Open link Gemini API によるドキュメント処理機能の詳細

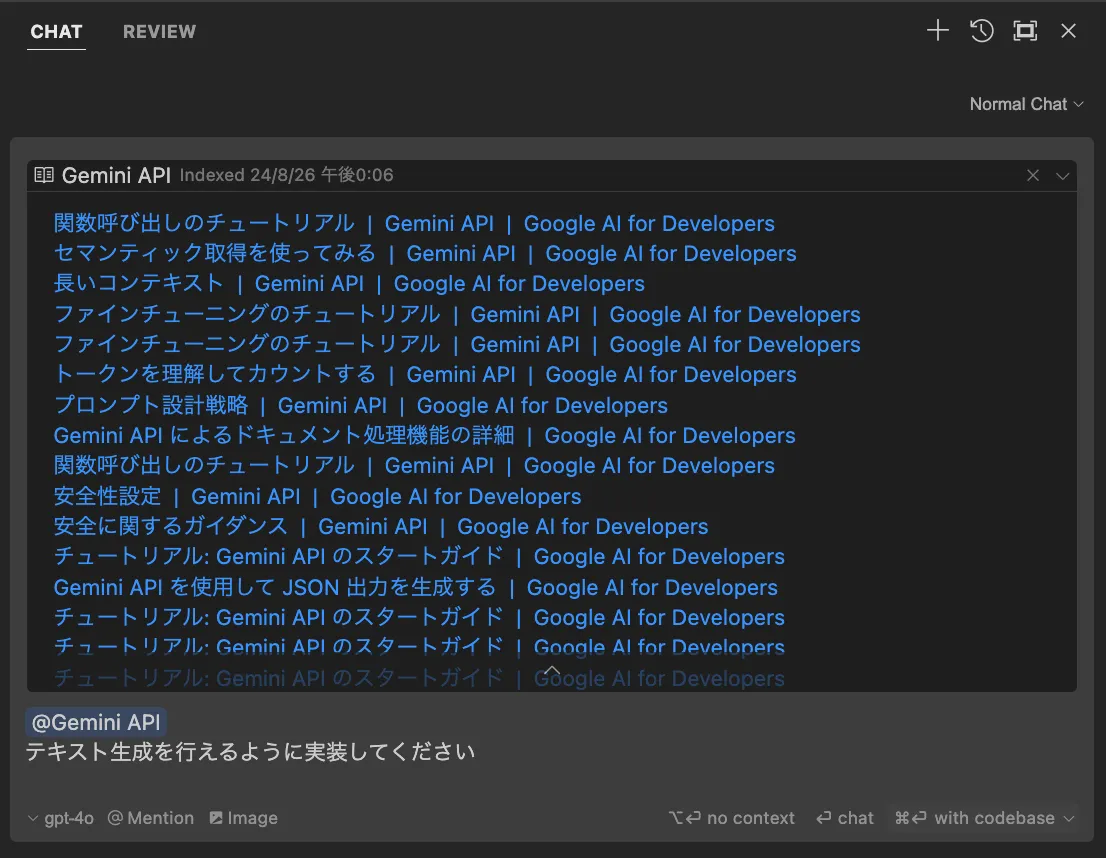click(425, 435)
